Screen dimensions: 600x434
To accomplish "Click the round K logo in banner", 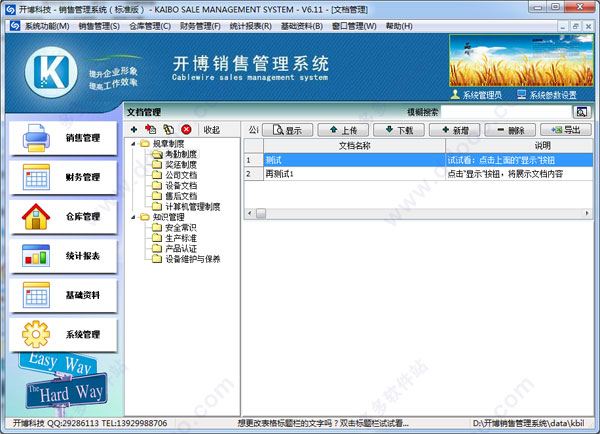I will pos(52,72).
